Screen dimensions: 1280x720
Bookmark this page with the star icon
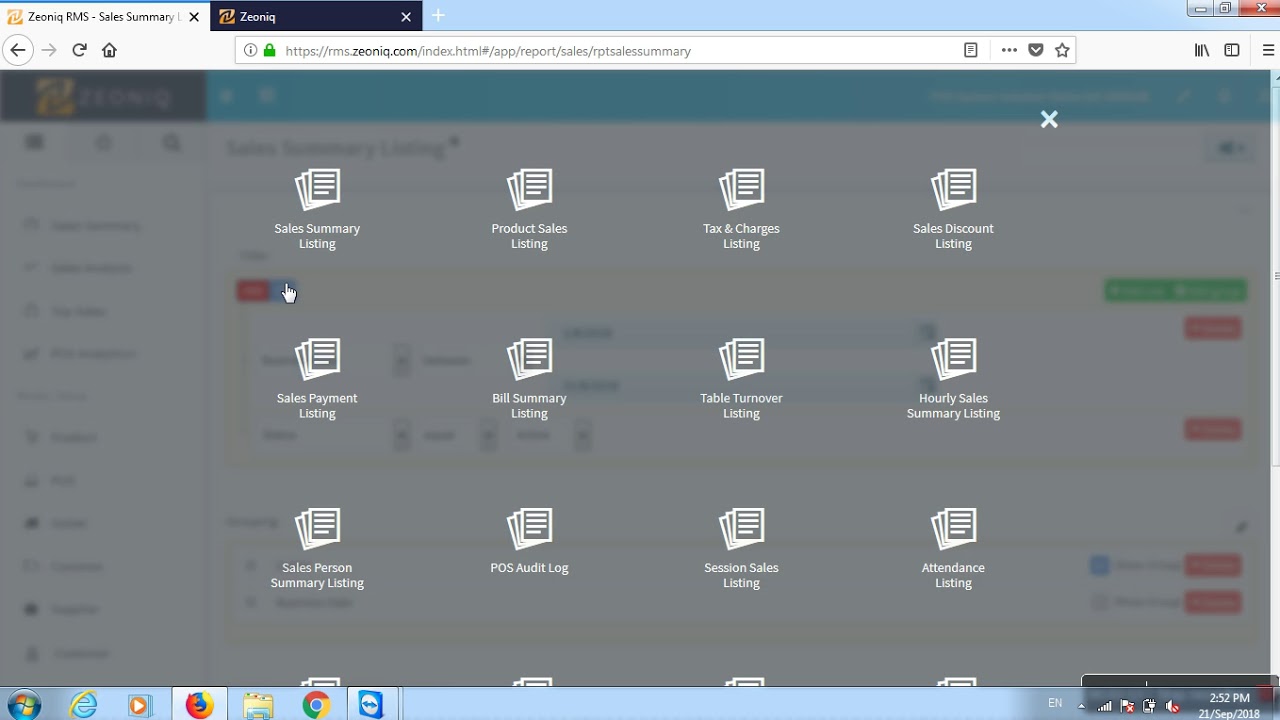[1062, 50]
